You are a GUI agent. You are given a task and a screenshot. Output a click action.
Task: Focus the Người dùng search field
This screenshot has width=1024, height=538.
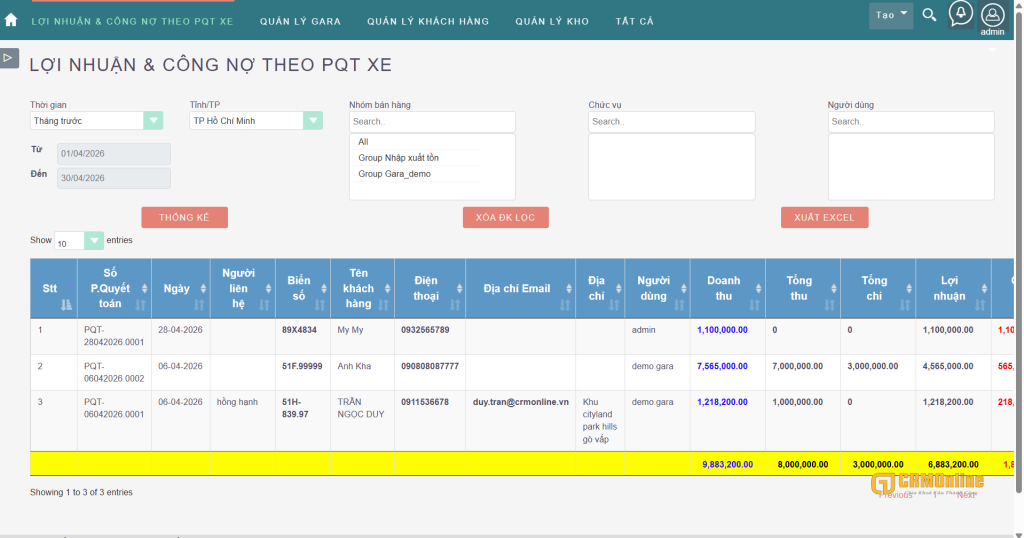(911, 121)
